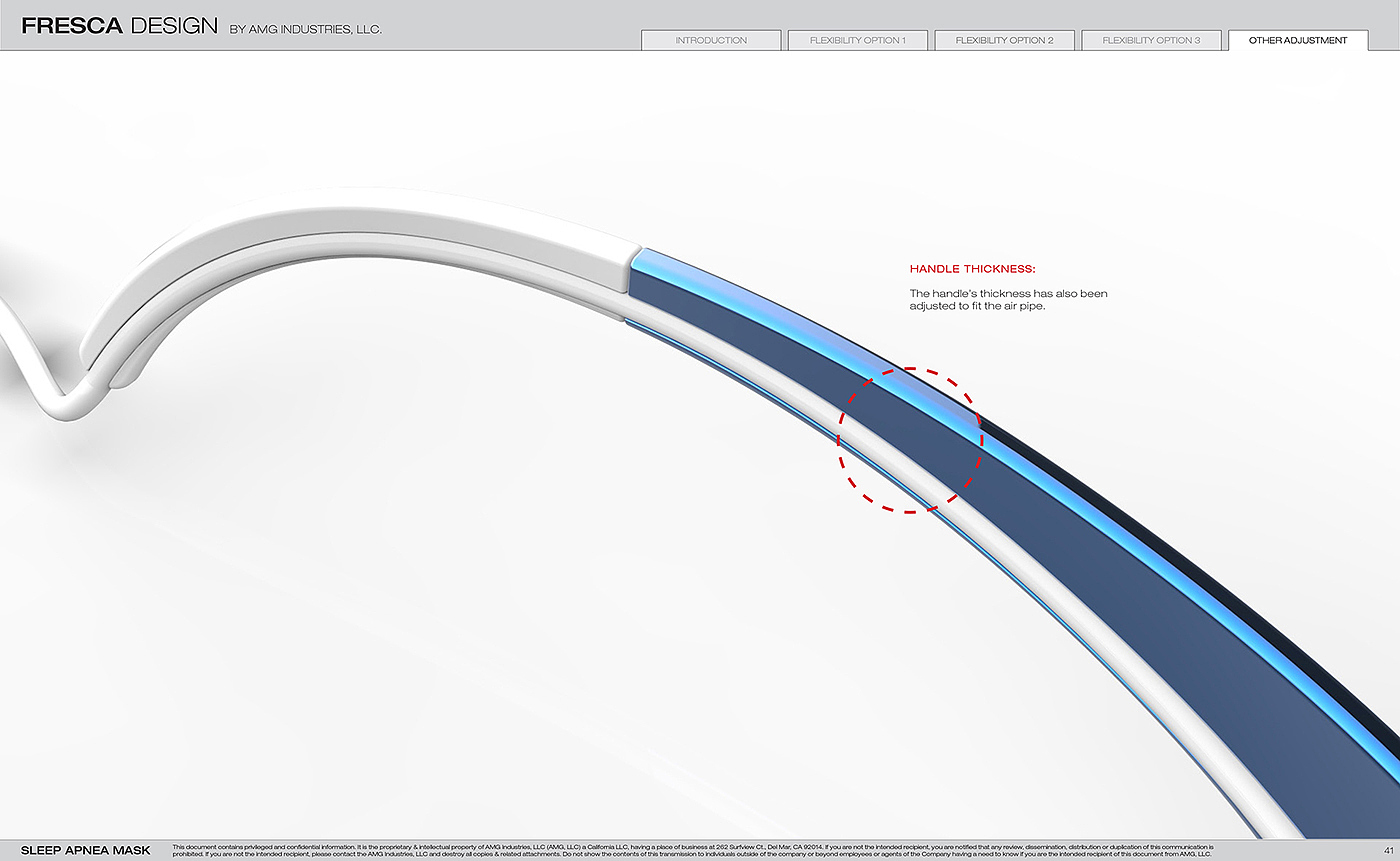Go to Flexibility Option 3 tab
Screen dimensions: 1400x861
pos(1151,41)
